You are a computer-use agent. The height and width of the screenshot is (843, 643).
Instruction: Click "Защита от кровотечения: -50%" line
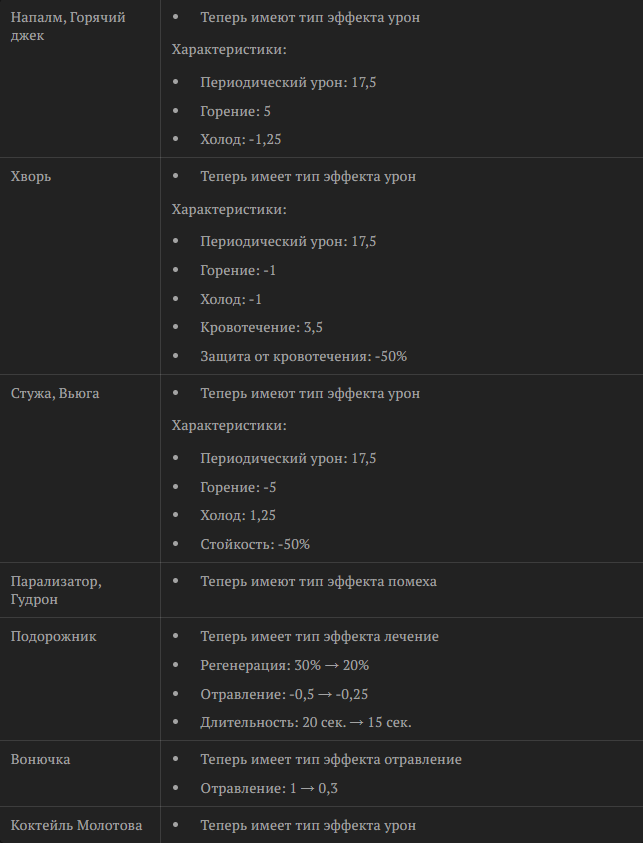(304, 356)
